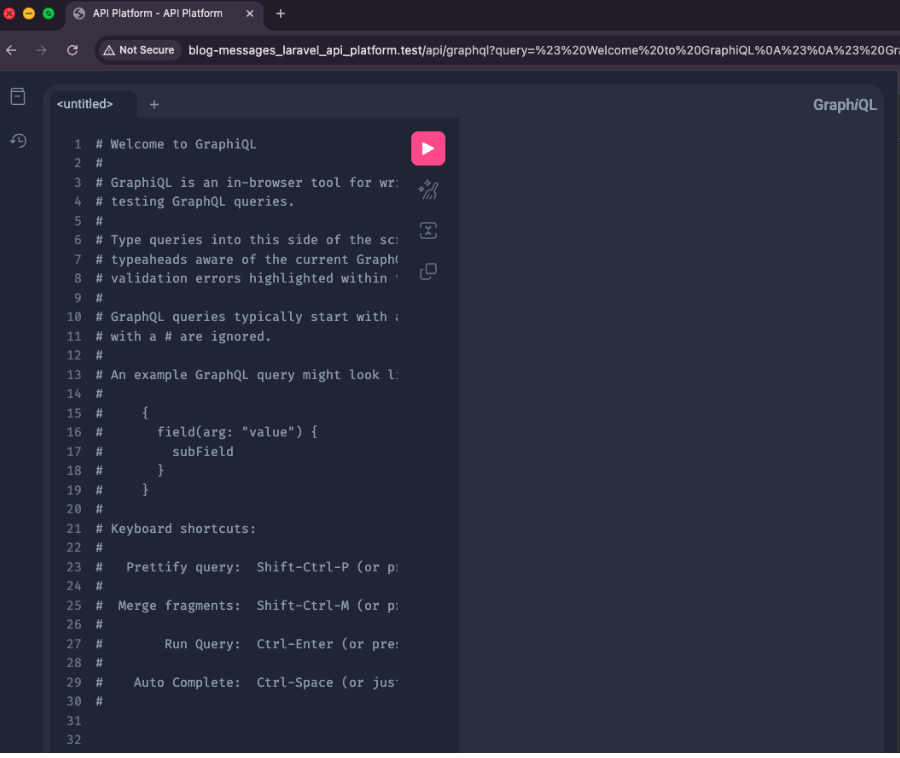Click the empty response results pane

(670, 435)
